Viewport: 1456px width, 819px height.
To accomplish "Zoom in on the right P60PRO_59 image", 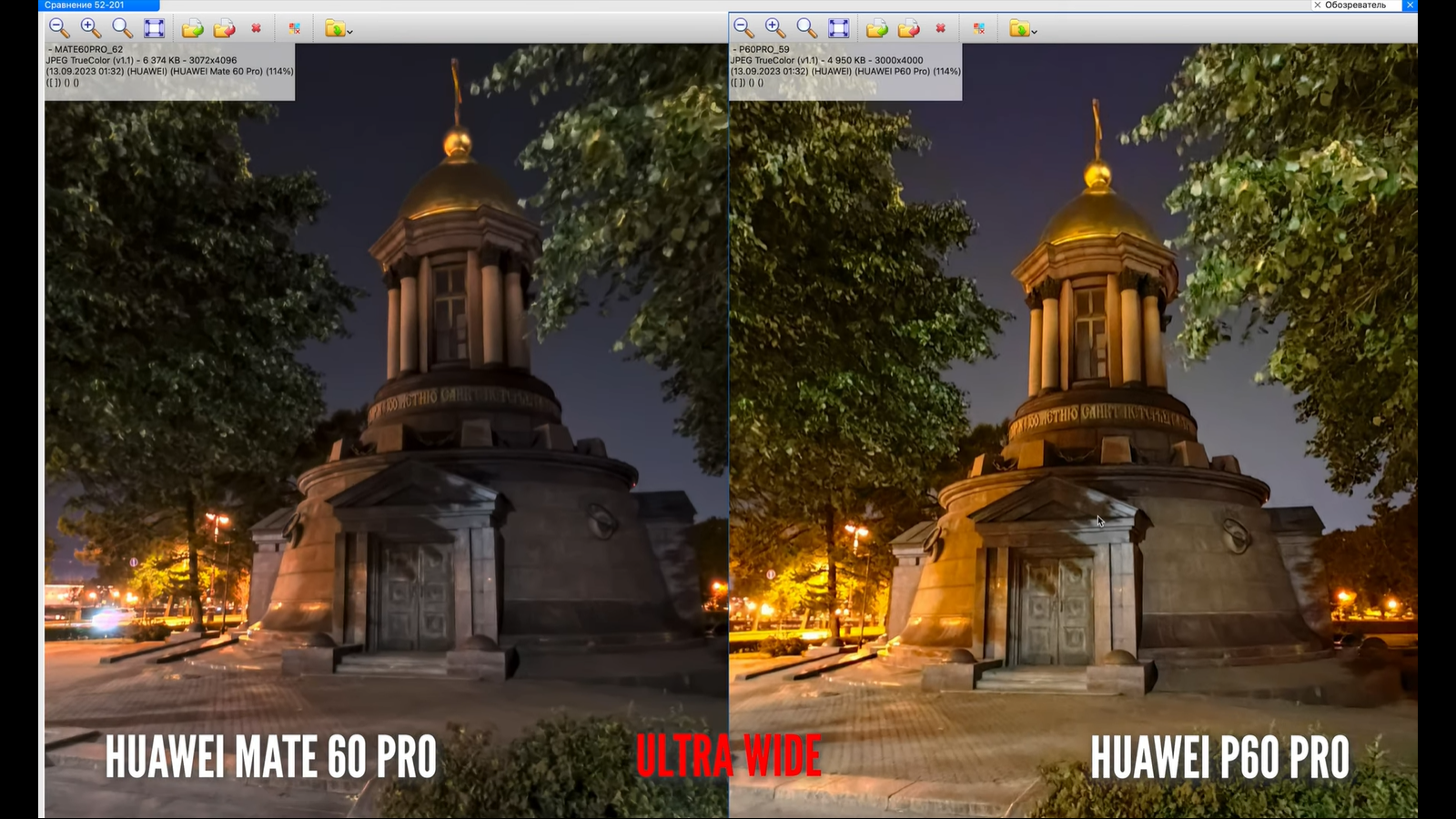I will pos(775,28).
